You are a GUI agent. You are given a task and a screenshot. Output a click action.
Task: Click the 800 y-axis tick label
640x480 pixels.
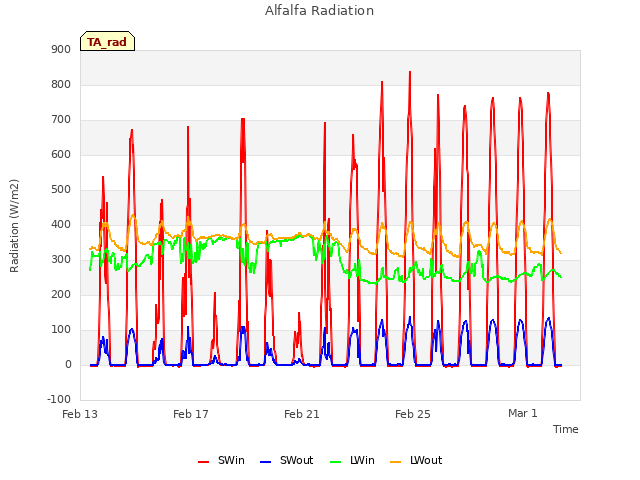61,84
